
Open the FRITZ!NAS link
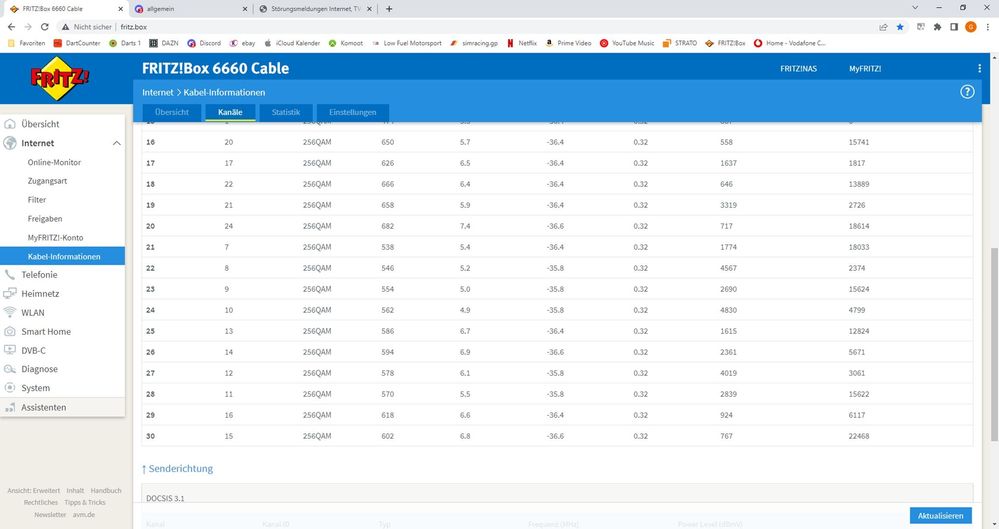coord(798,69)
